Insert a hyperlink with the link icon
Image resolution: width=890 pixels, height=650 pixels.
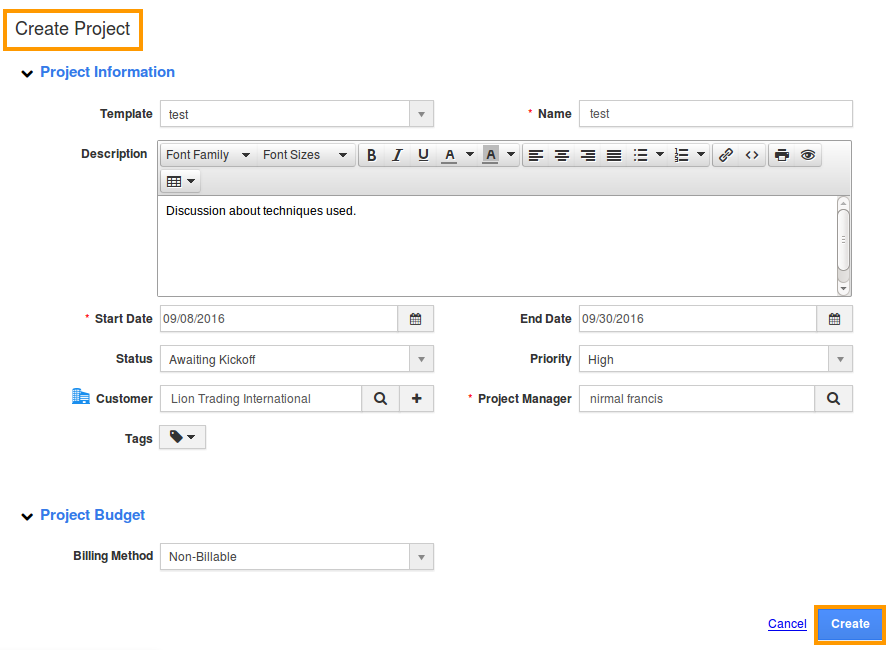[x=726, y=155]
